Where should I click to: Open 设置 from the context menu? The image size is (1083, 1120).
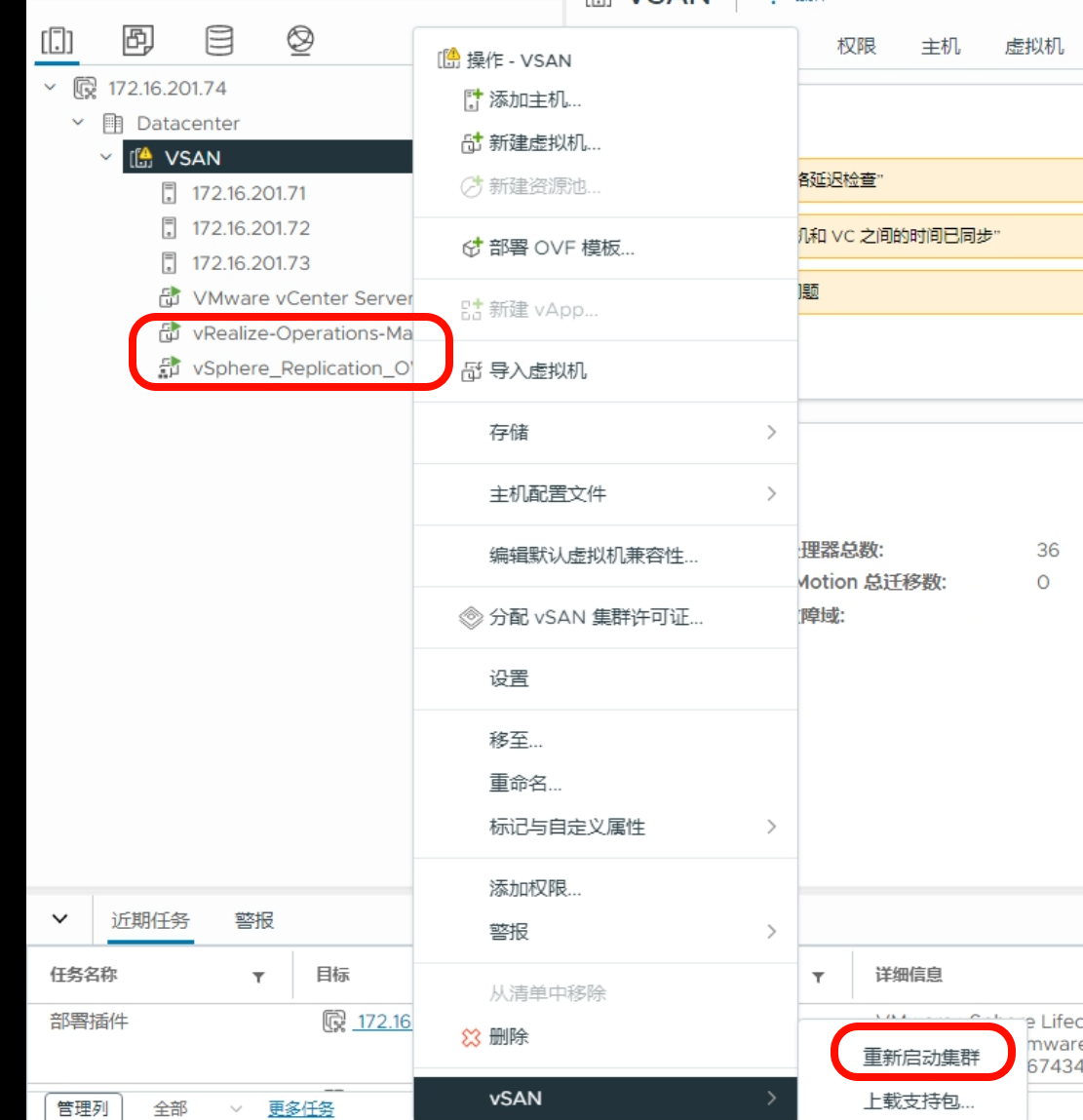509,678
